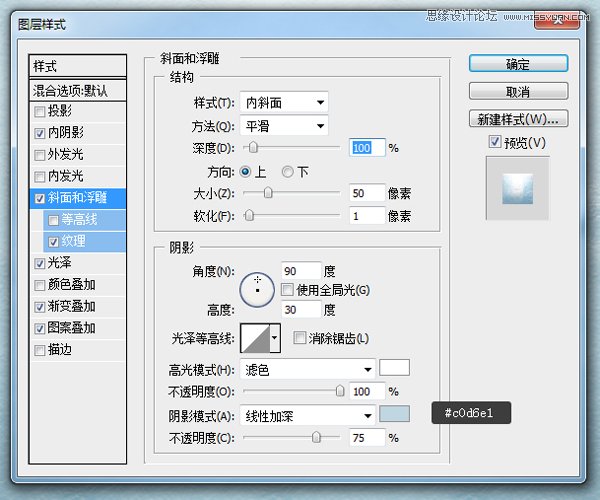This screenshot has height=500, width=600.
Task: Select direction 上 radio button
Action: 245,171
